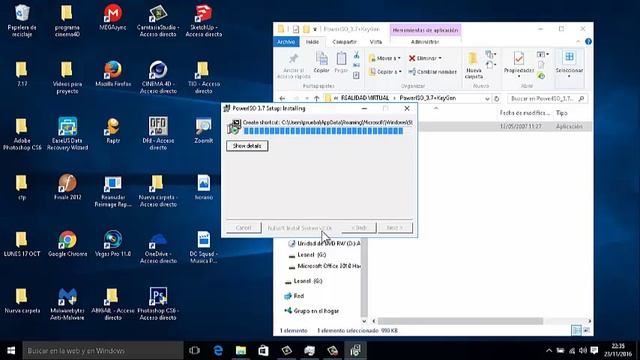Image resolution: width=640 pixels, height=360 pixels.
Task: Click the Explorer horizontal scrollbar
Action: point(460,321)
